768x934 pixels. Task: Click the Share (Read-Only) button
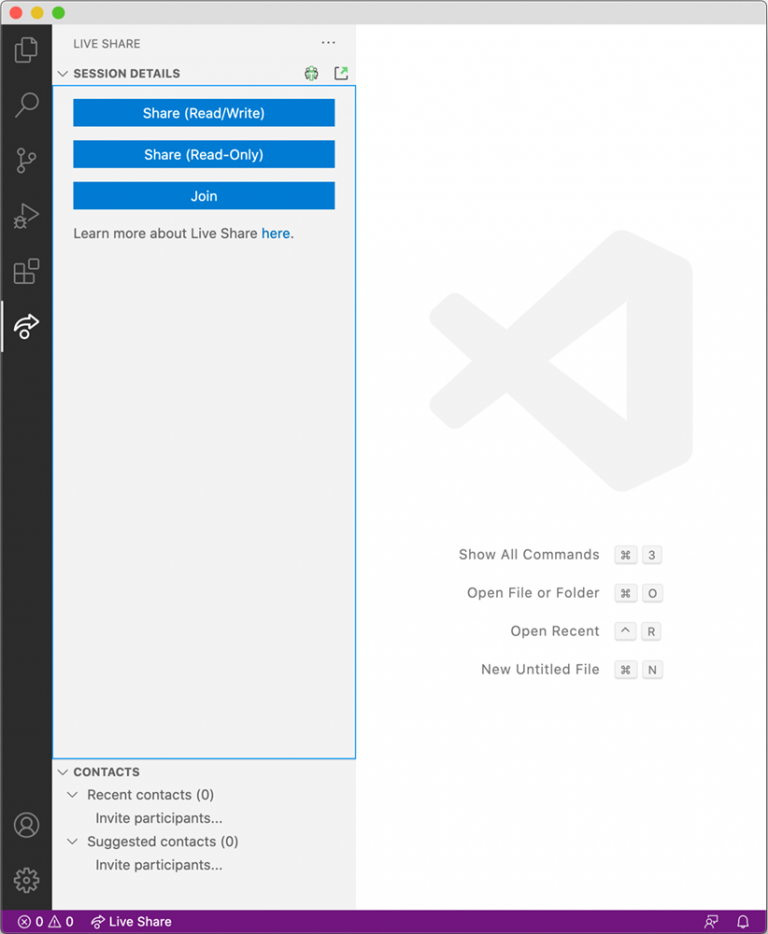click(x=204, y=154)
